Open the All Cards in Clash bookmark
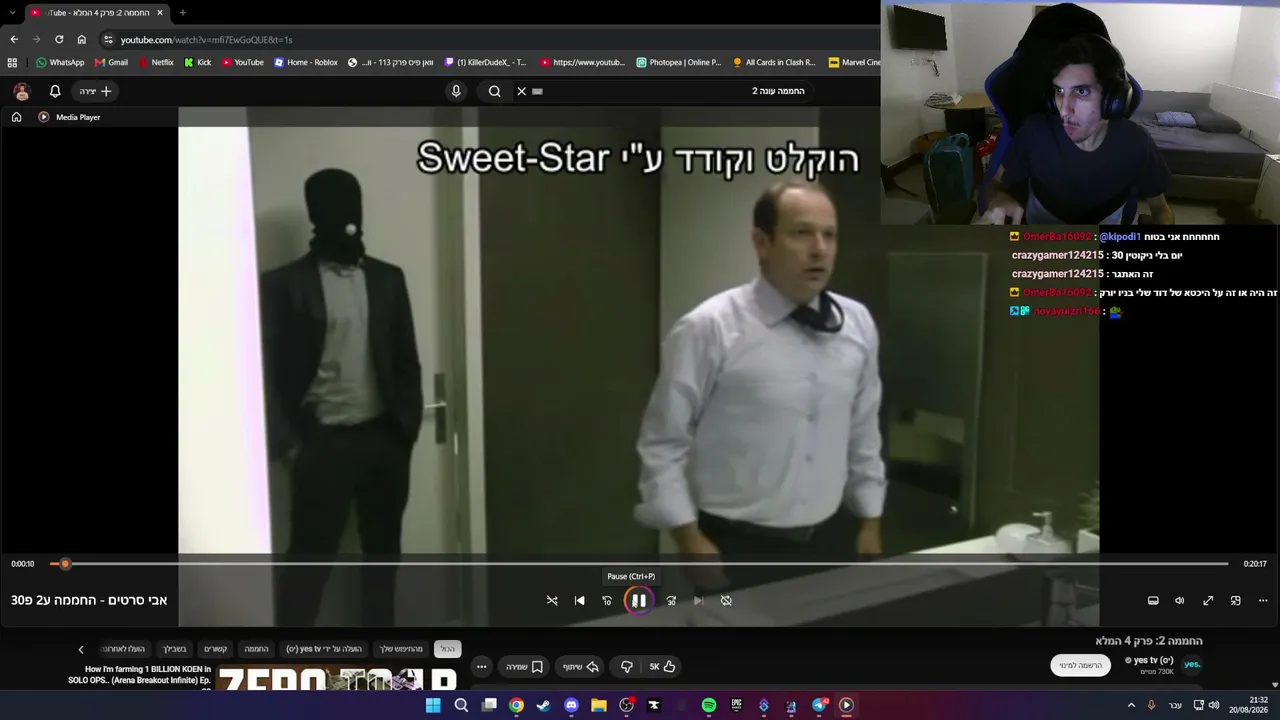The width and height of the screenshot is (1280, 720). pyautogui.click(x=774, y=62)
